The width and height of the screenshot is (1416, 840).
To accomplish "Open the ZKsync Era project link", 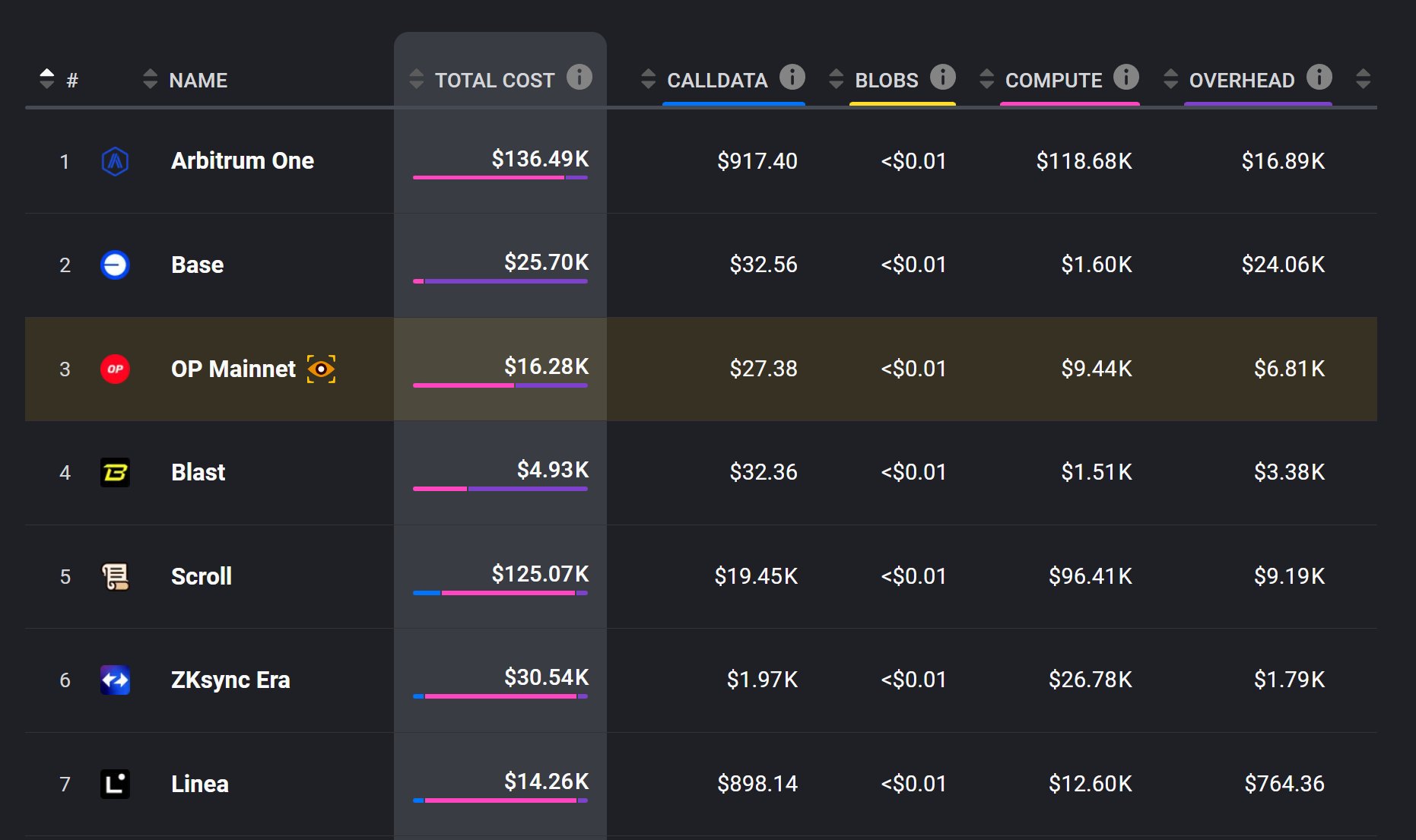I will [x=230, y=680].
